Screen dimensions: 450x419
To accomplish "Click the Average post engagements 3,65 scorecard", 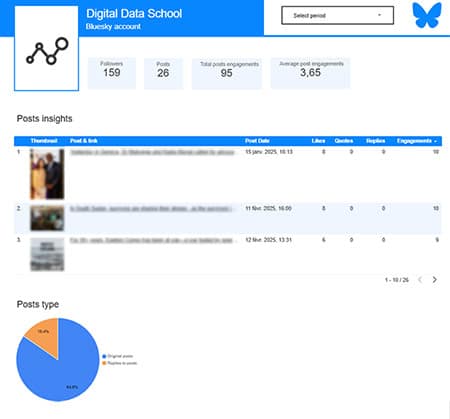I will coord(310,73).
